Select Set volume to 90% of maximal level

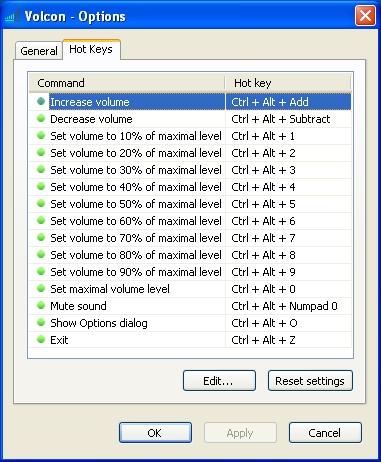pyautogui.click(x=136, y=272)
